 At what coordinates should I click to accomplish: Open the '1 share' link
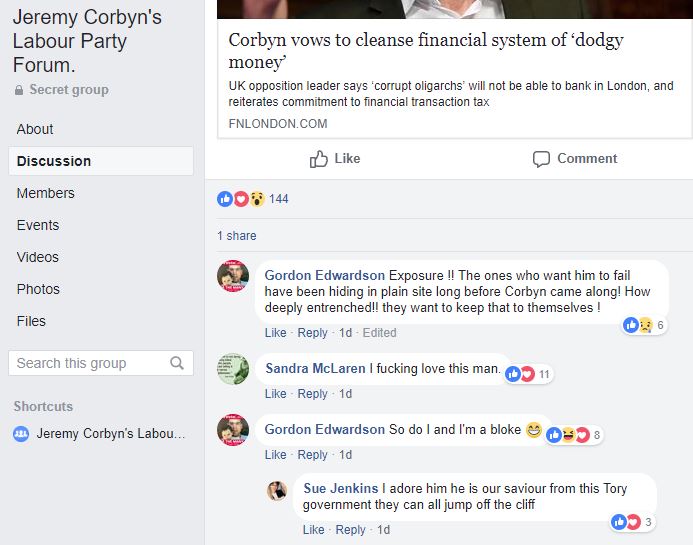(x=237, y=236)
